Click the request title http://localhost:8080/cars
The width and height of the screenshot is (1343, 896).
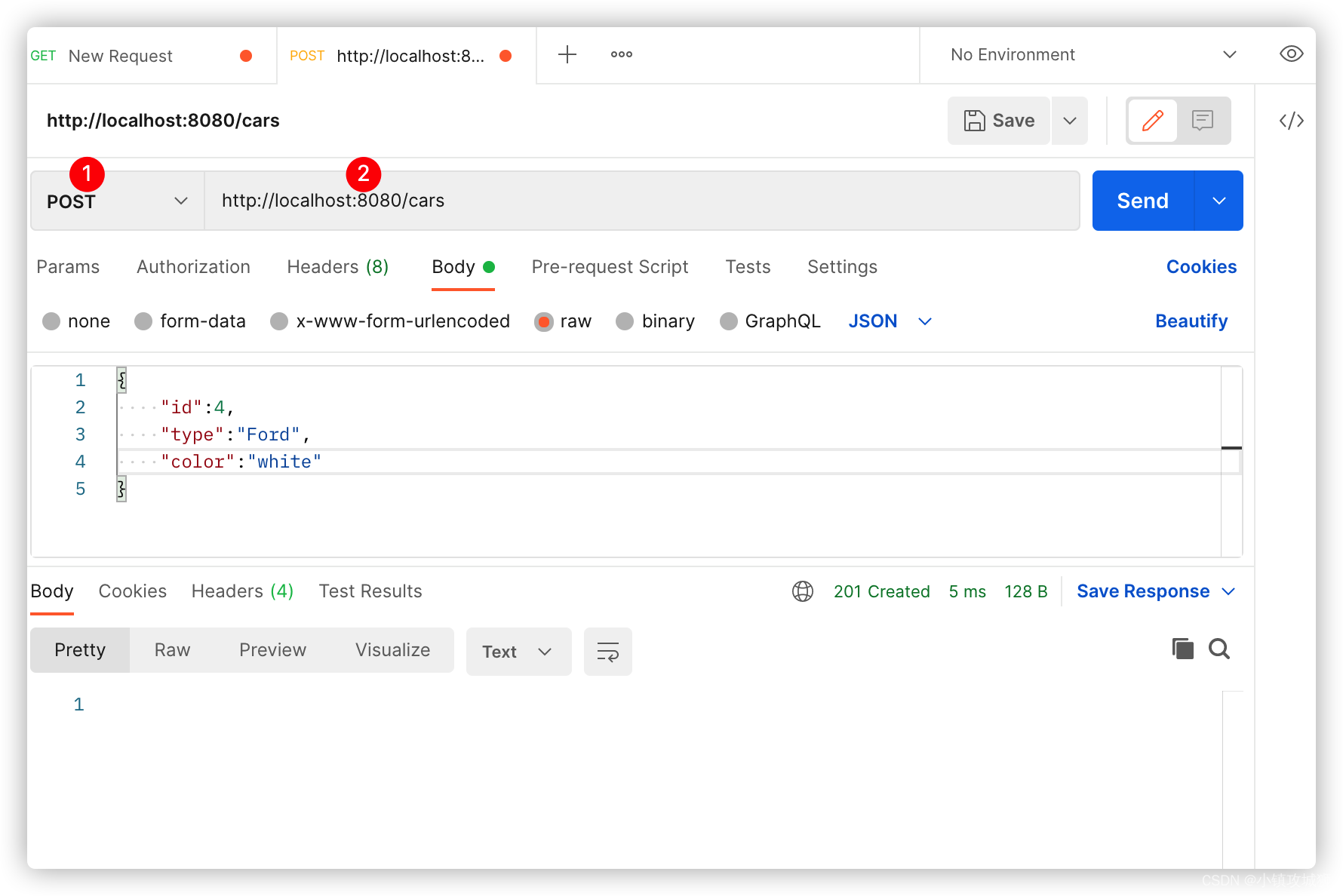(163, 121)
